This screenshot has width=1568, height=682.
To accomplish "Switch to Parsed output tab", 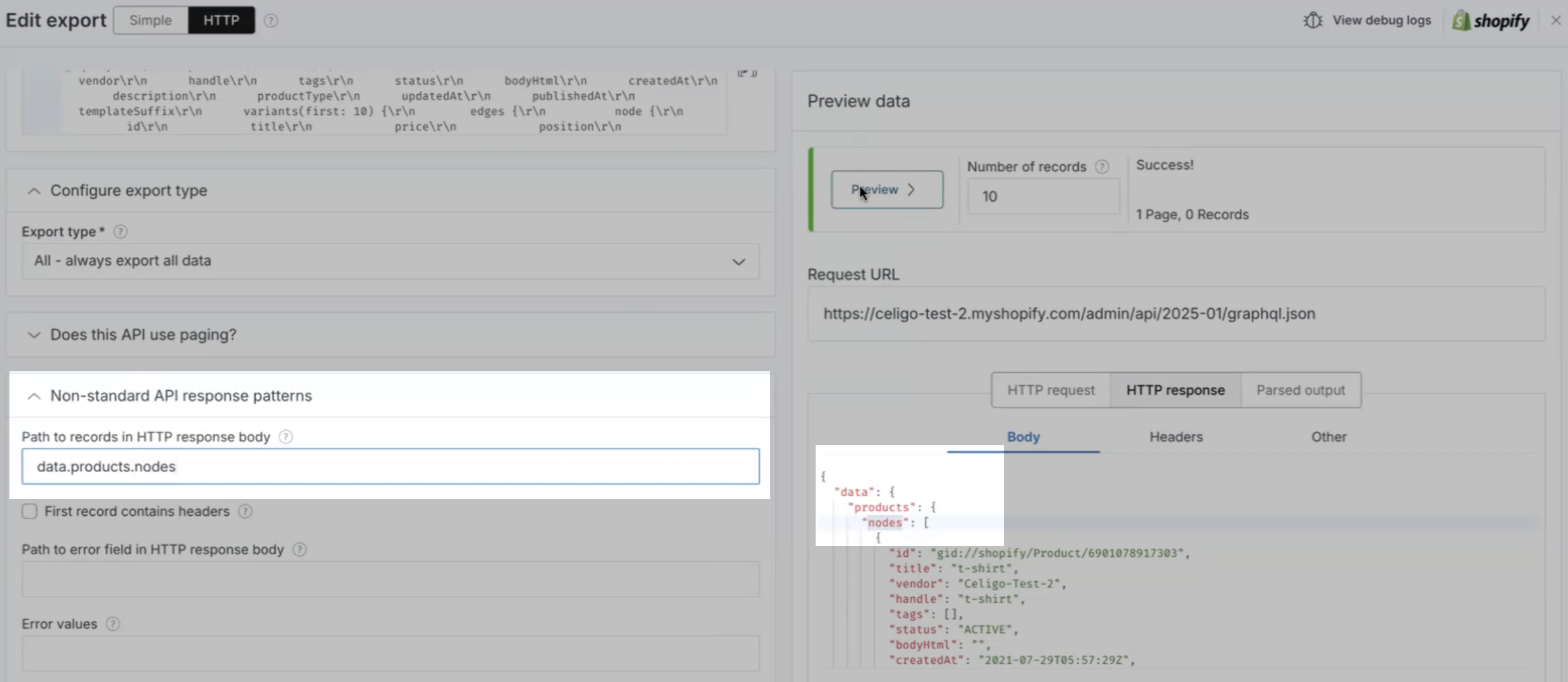I will [x=1300, y=390].
